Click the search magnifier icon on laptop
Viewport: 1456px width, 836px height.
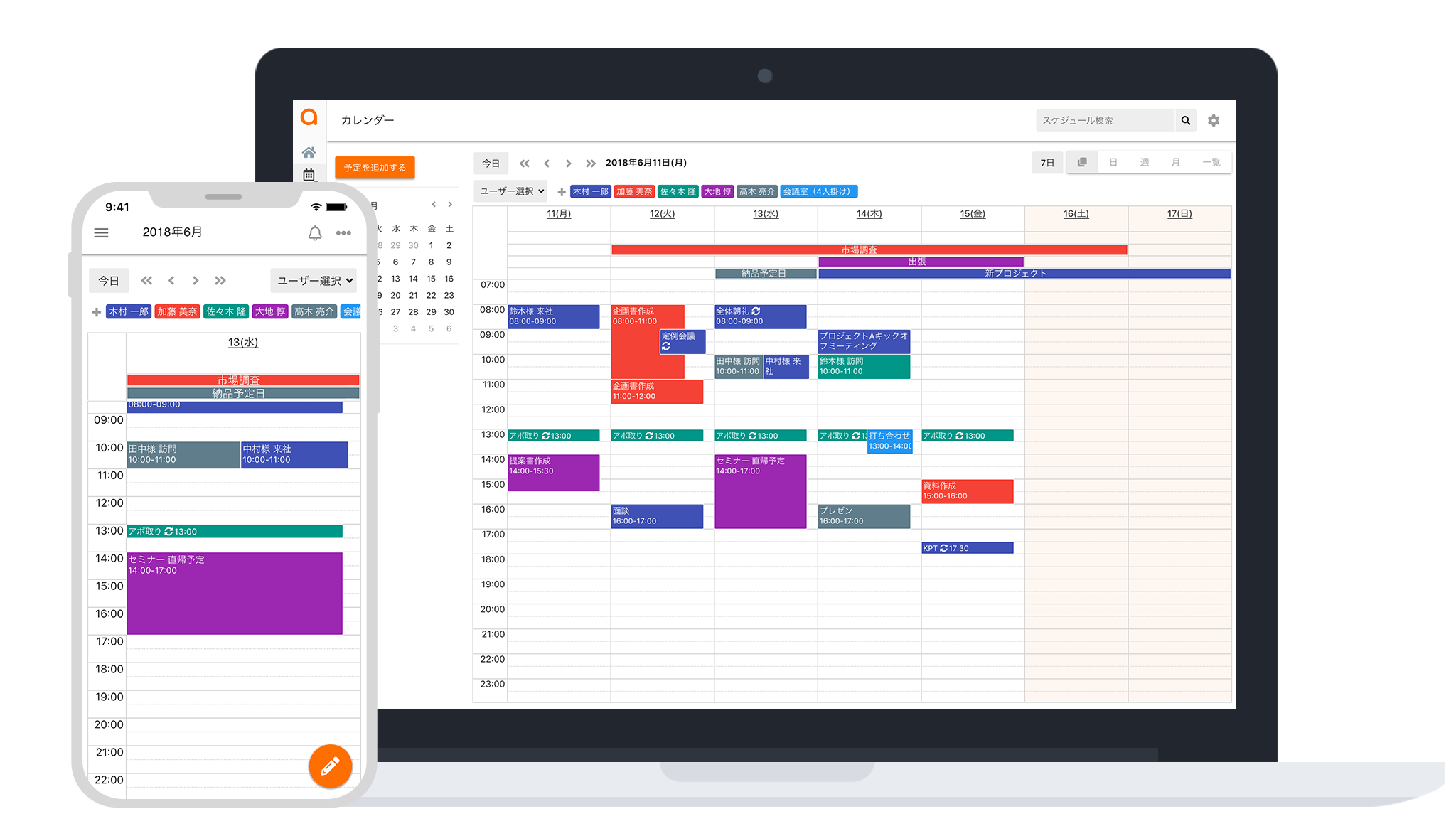tap(1185, 120)
